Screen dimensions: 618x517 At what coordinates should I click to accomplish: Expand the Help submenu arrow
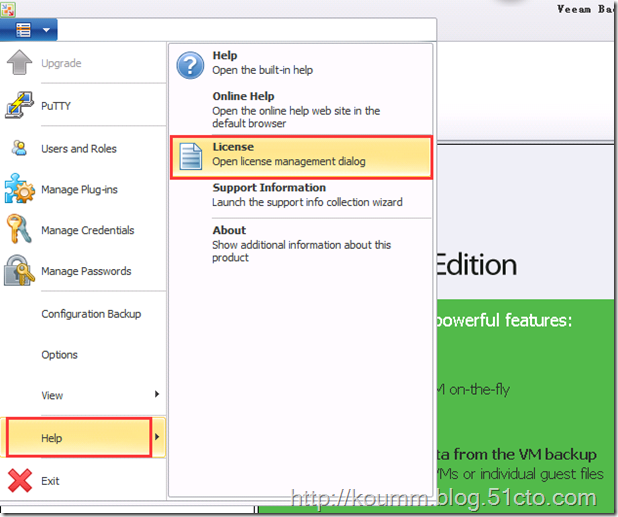[157, 437]
